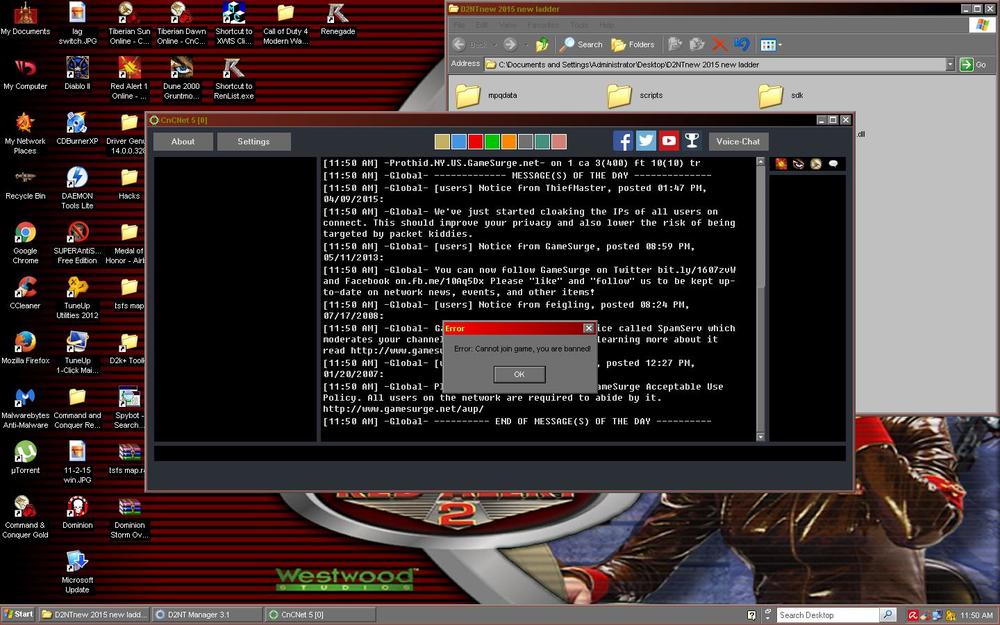
Task: Open CnCNet Twitter icon
Action: (645, 141)
